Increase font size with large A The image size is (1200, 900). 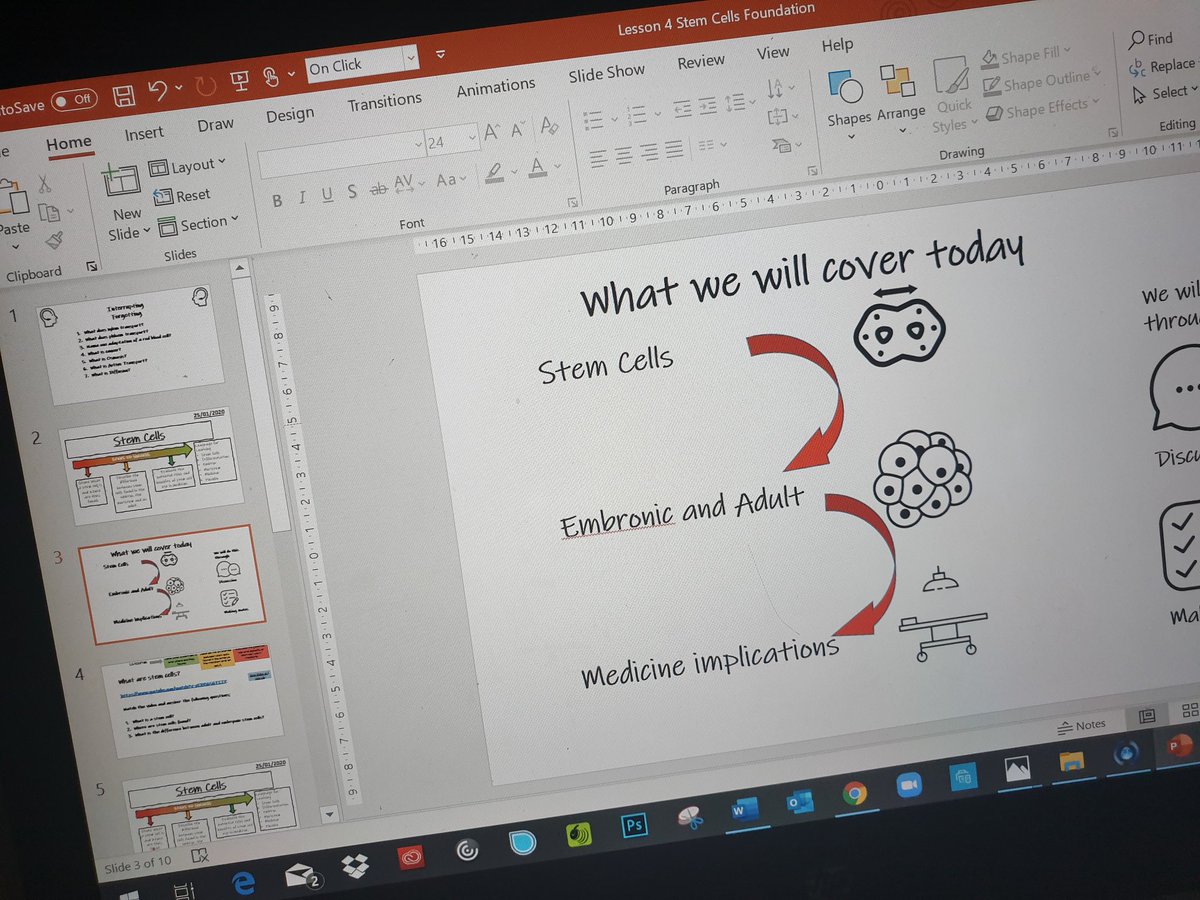491,134
